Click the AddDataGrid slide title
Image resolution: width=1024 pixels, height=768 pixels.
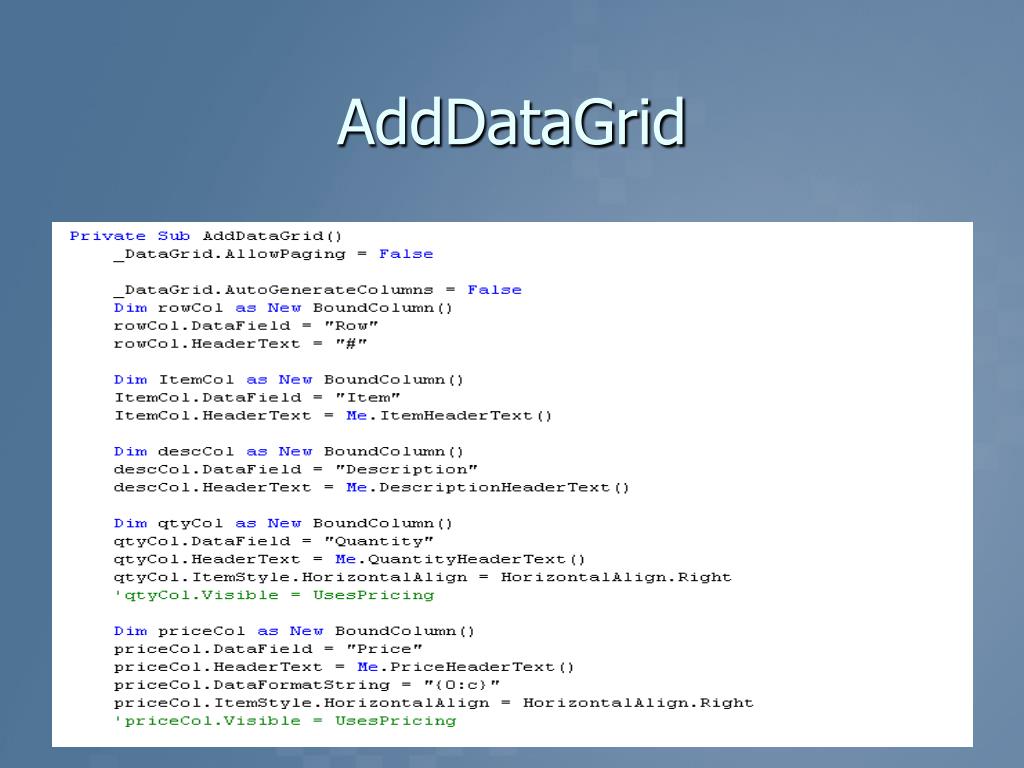[x=511, y=121]
